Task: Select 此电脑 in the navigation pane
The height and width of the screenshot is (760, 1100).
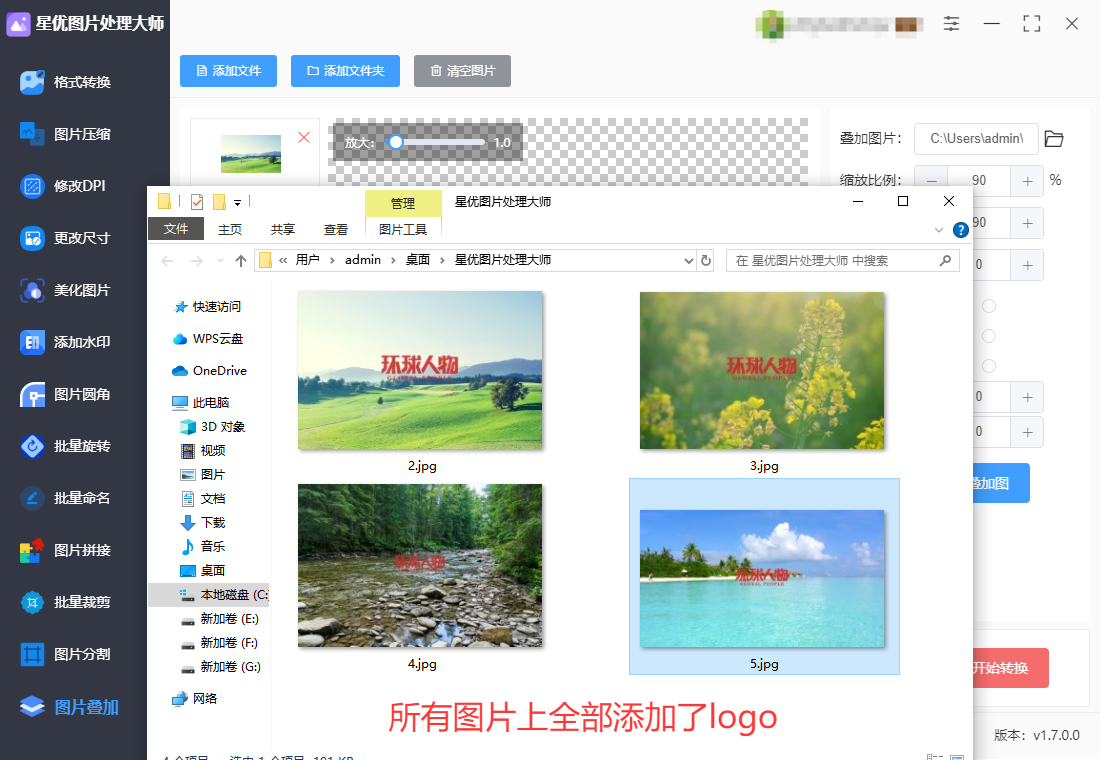Action: (x=201, y=402)
